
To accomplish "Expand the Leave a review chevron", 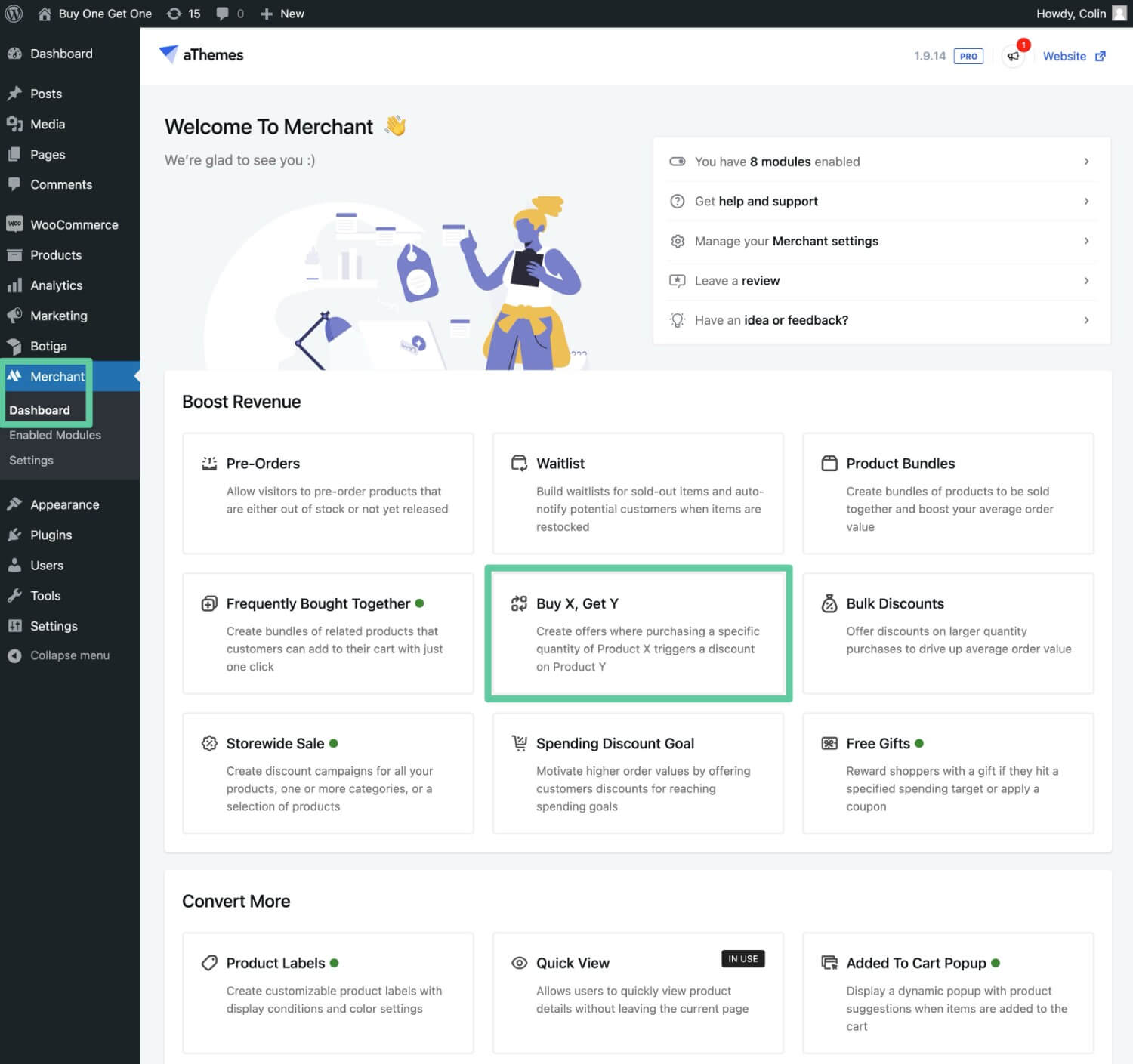I will coord(1086,280).
